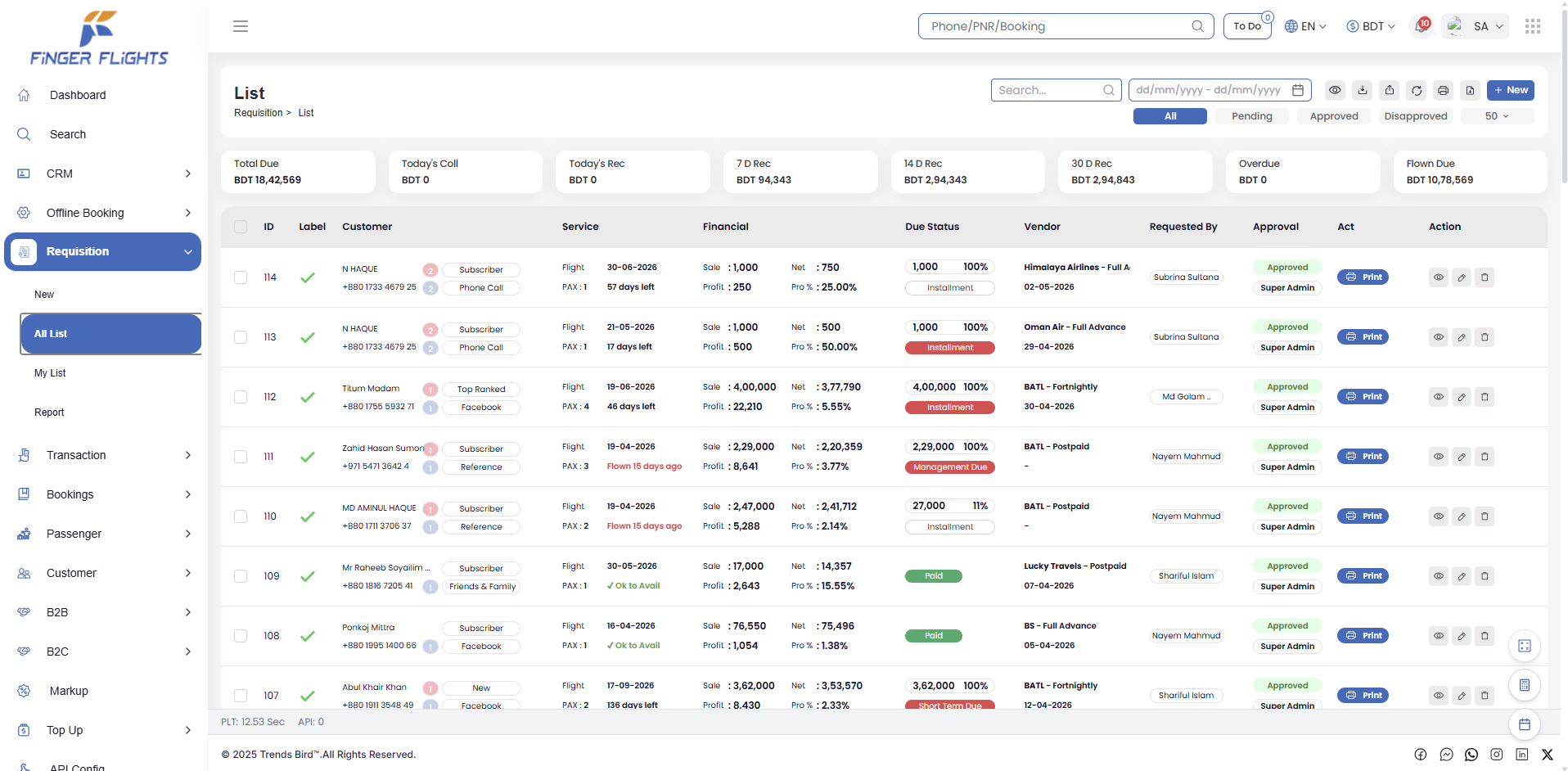Screen dimensions: 1568x771
Task: Open My List in Requisition submenu
Action: (50, 373)
